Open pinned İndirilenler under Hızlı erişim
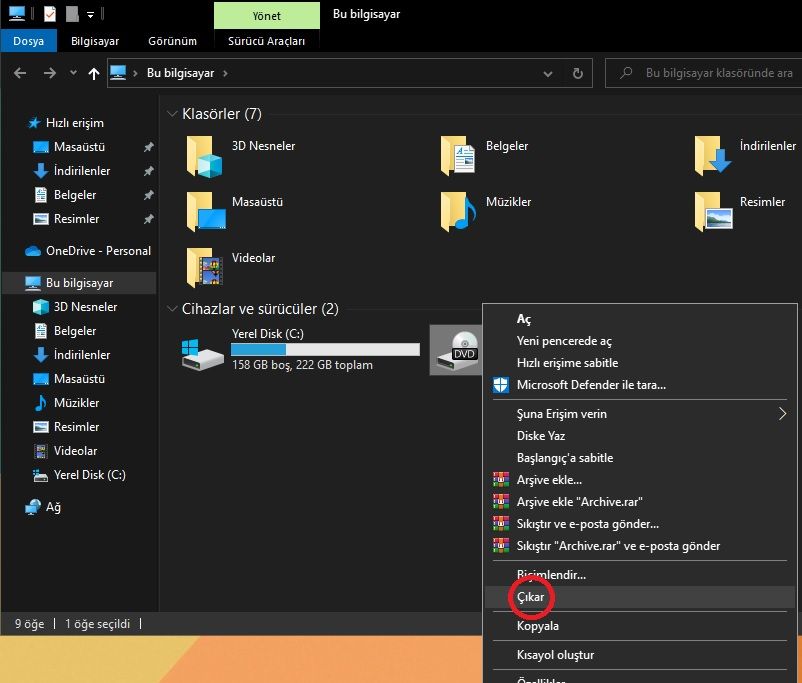 coord(82,171)
